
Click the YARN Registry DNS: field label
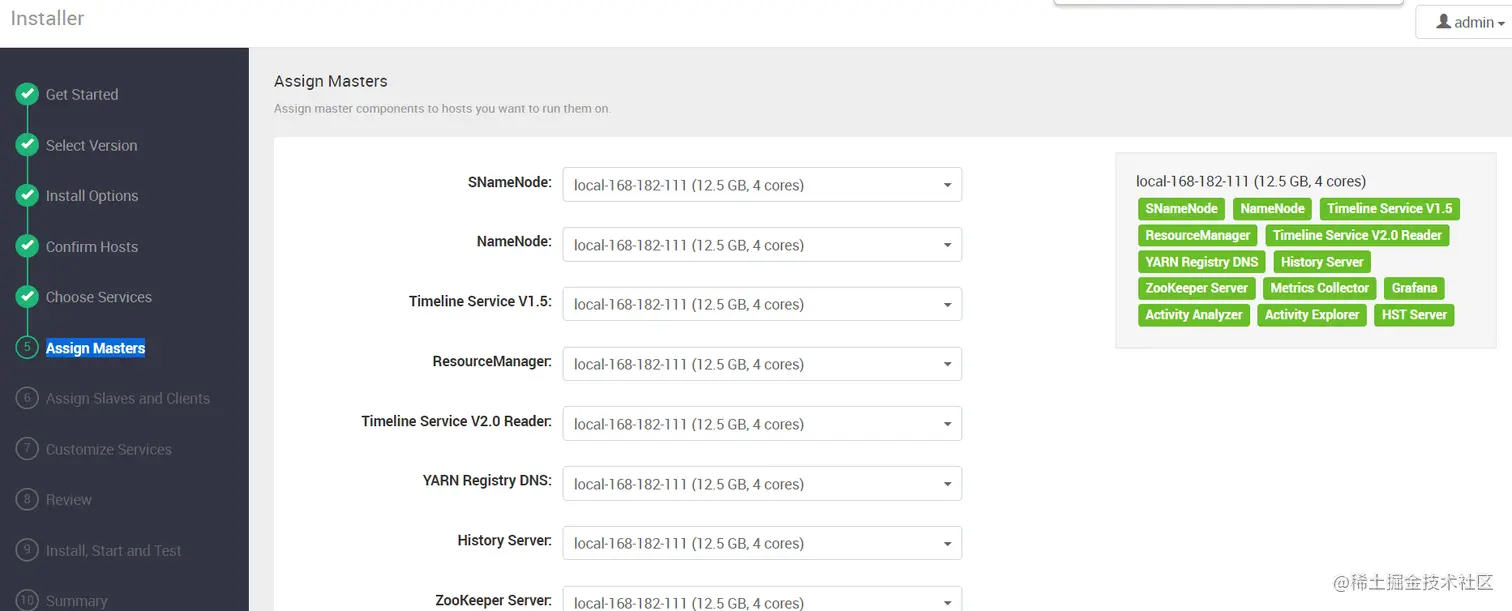tap(487, 480)
